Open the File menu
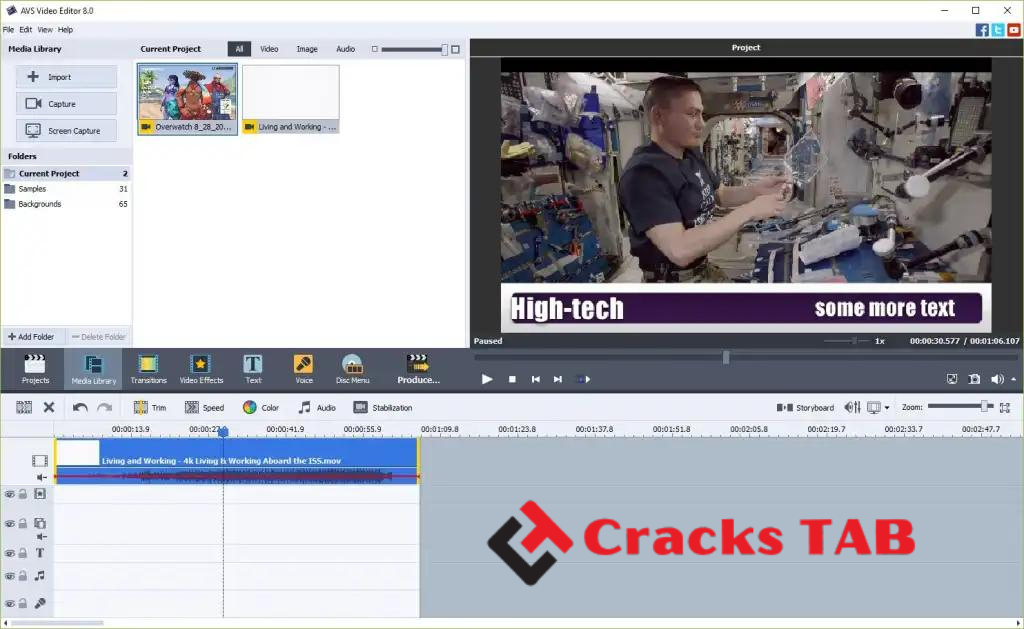Screen dimensions: 1024x629 pyautogui.click(x=8, y=29)
